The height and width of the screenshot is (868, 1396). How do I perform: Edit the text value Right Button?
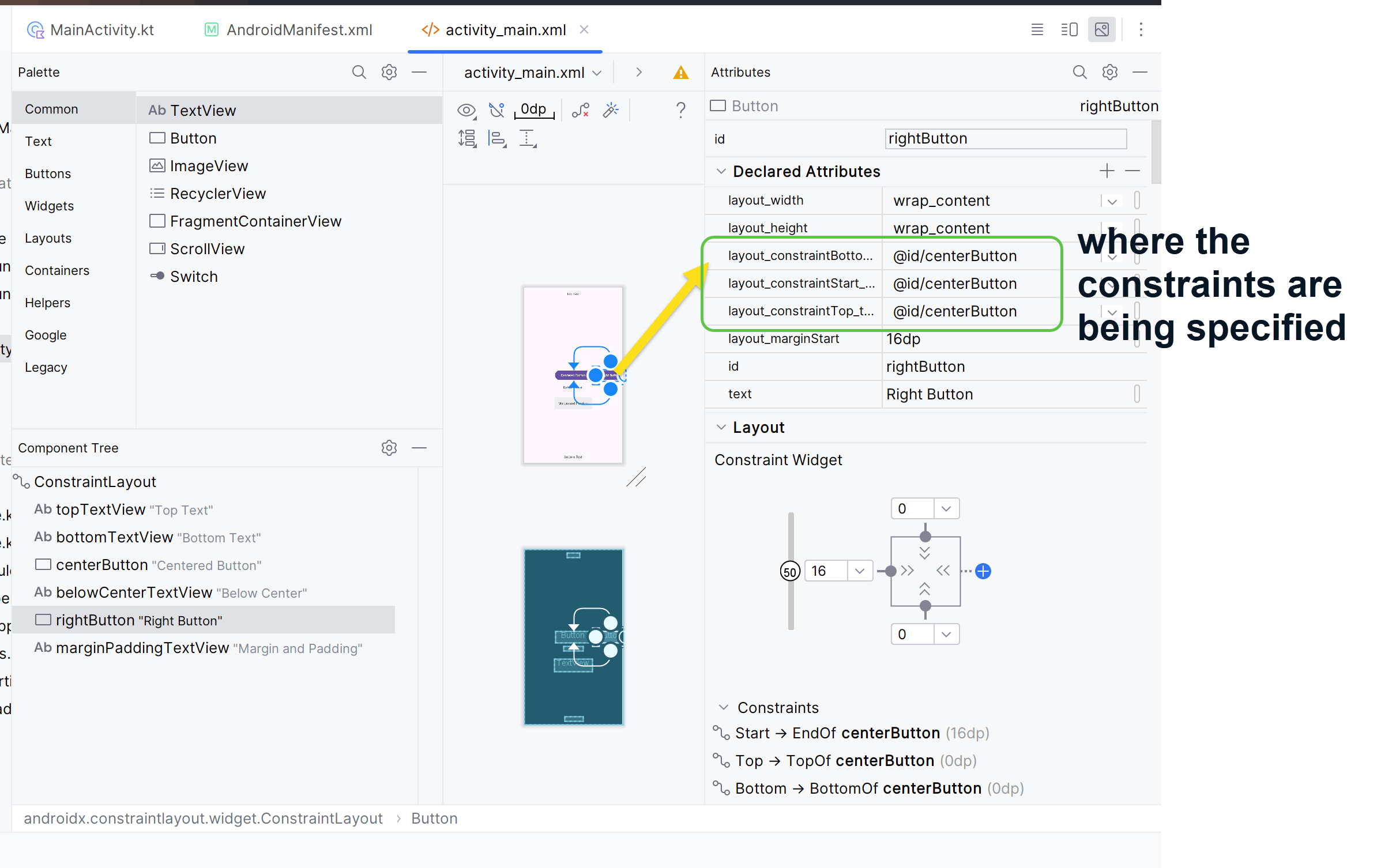[1007, 394]
